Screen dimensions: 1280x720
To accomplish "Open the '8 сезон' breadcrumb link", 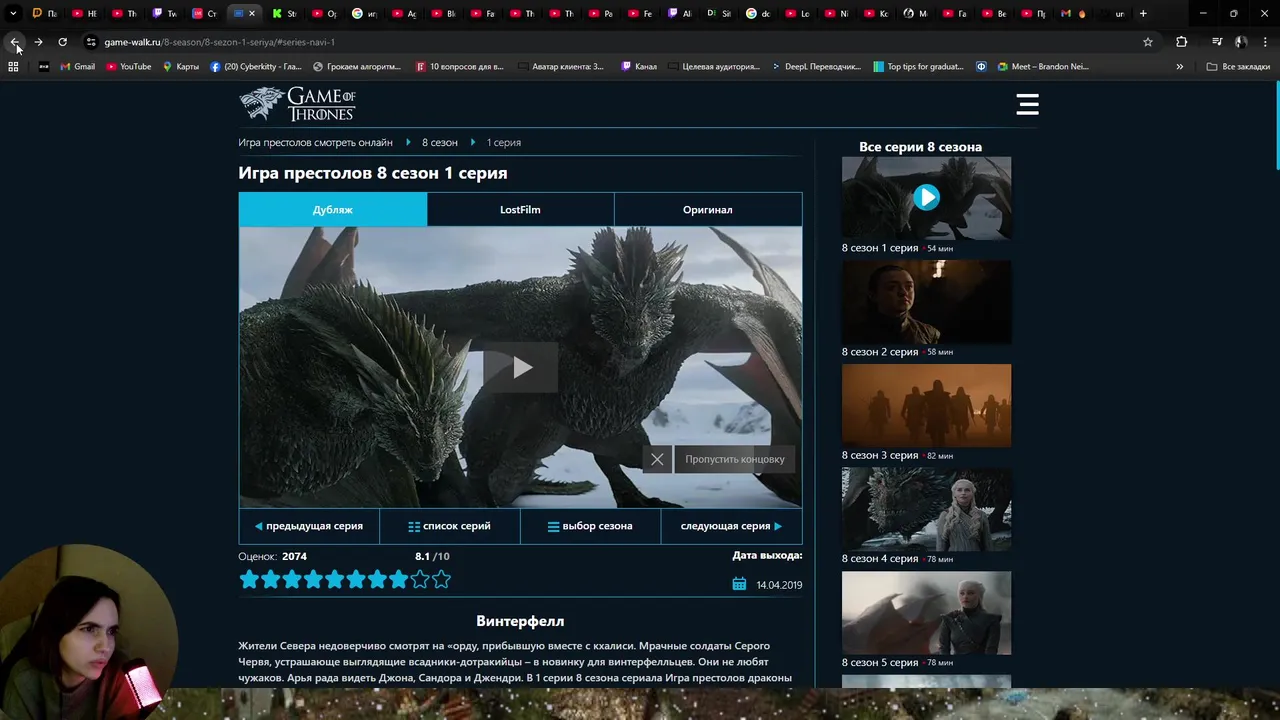I will pos(440,142).
